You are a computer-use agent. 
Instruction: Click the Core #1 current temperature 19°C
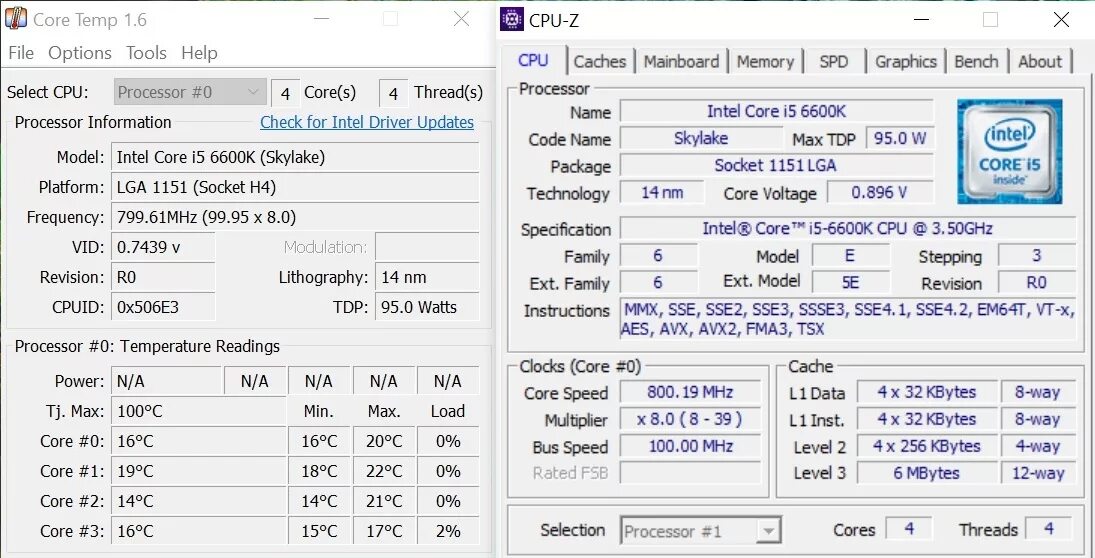pyautogui.click(x=199, y=471)
